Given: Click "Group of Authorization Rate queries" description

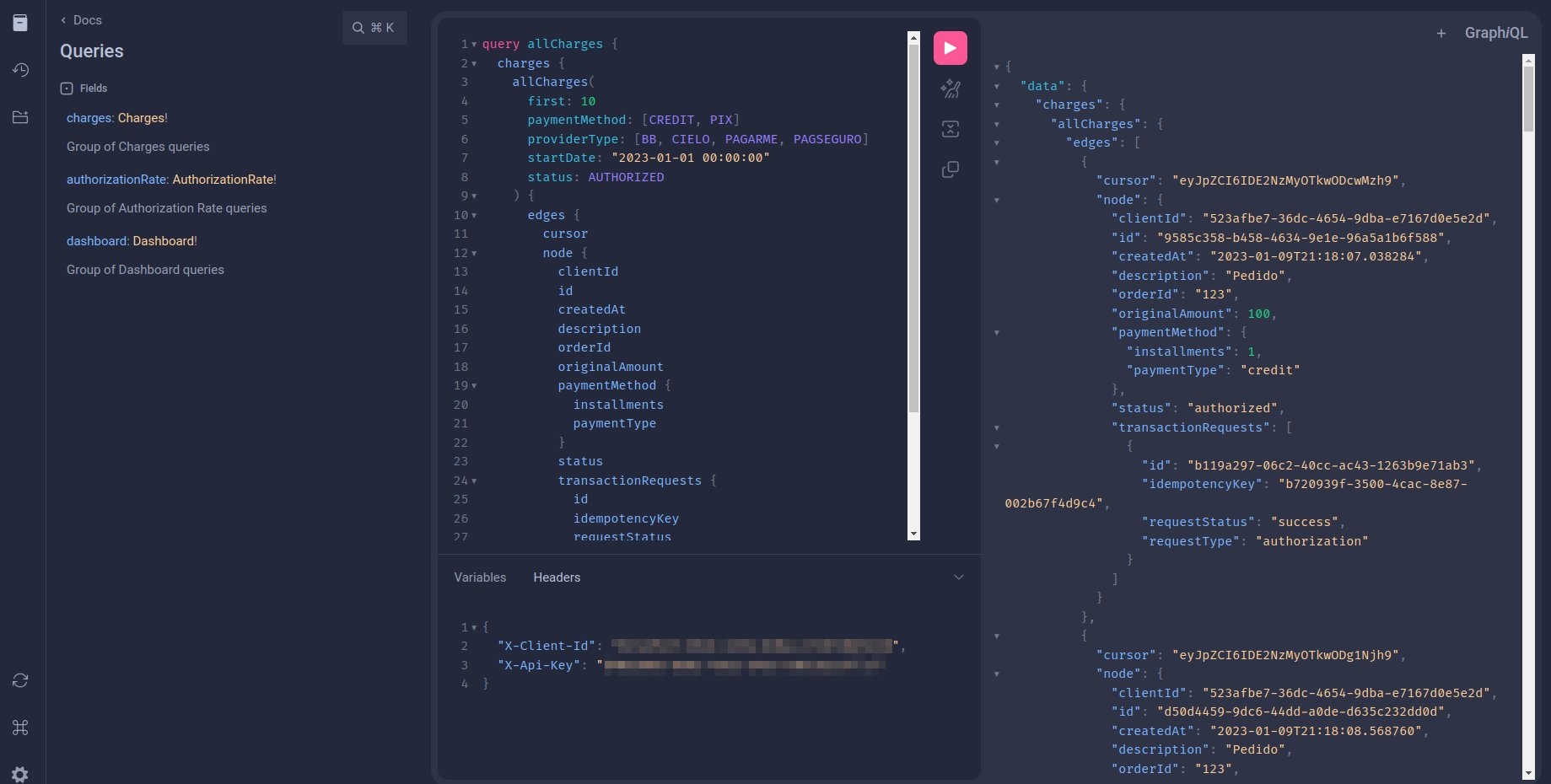Looking at the screenshot, I should click(x=167, y=208).
